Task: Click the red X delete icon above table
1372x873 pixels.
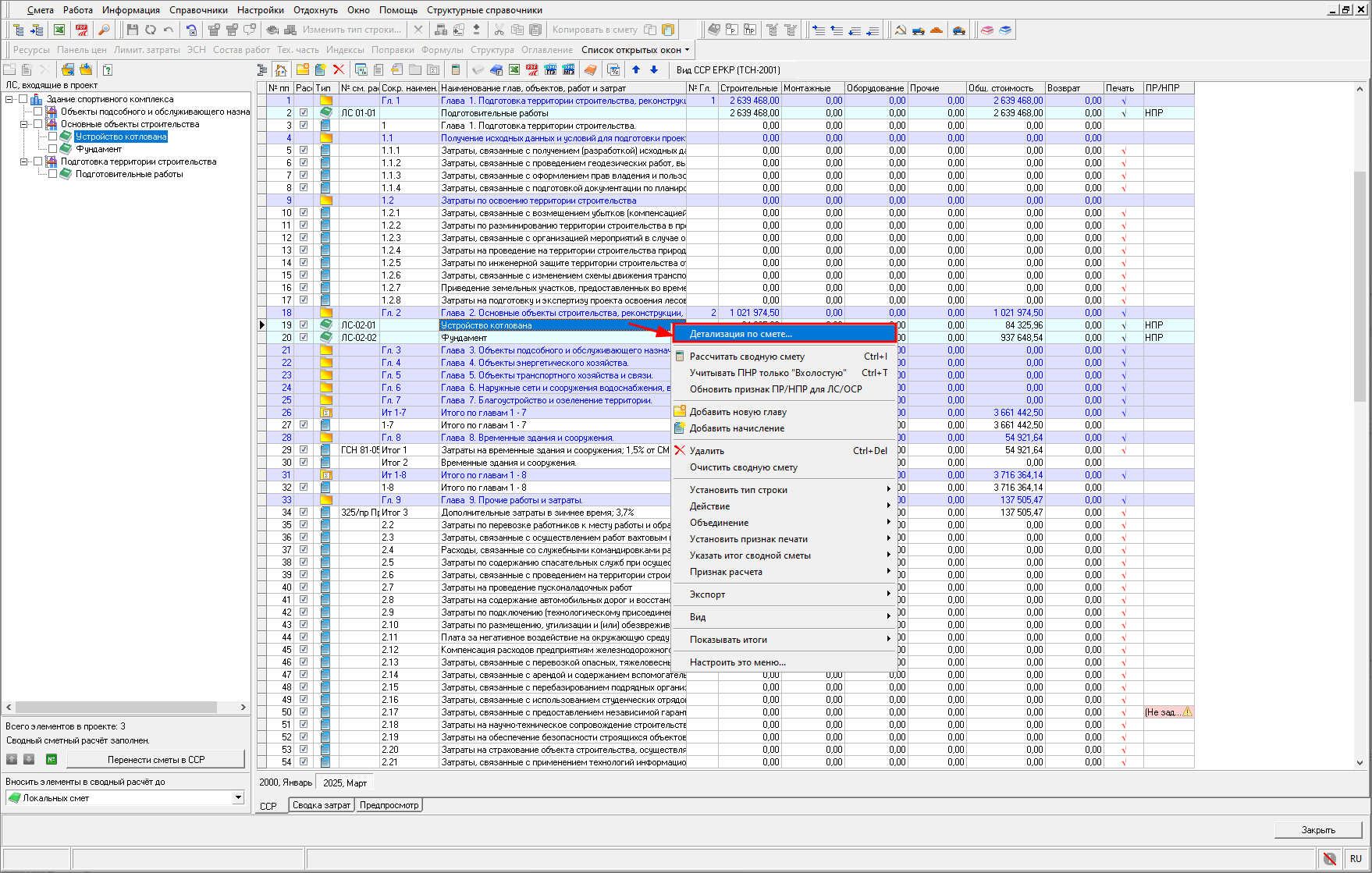Action: tap(339, 70)
